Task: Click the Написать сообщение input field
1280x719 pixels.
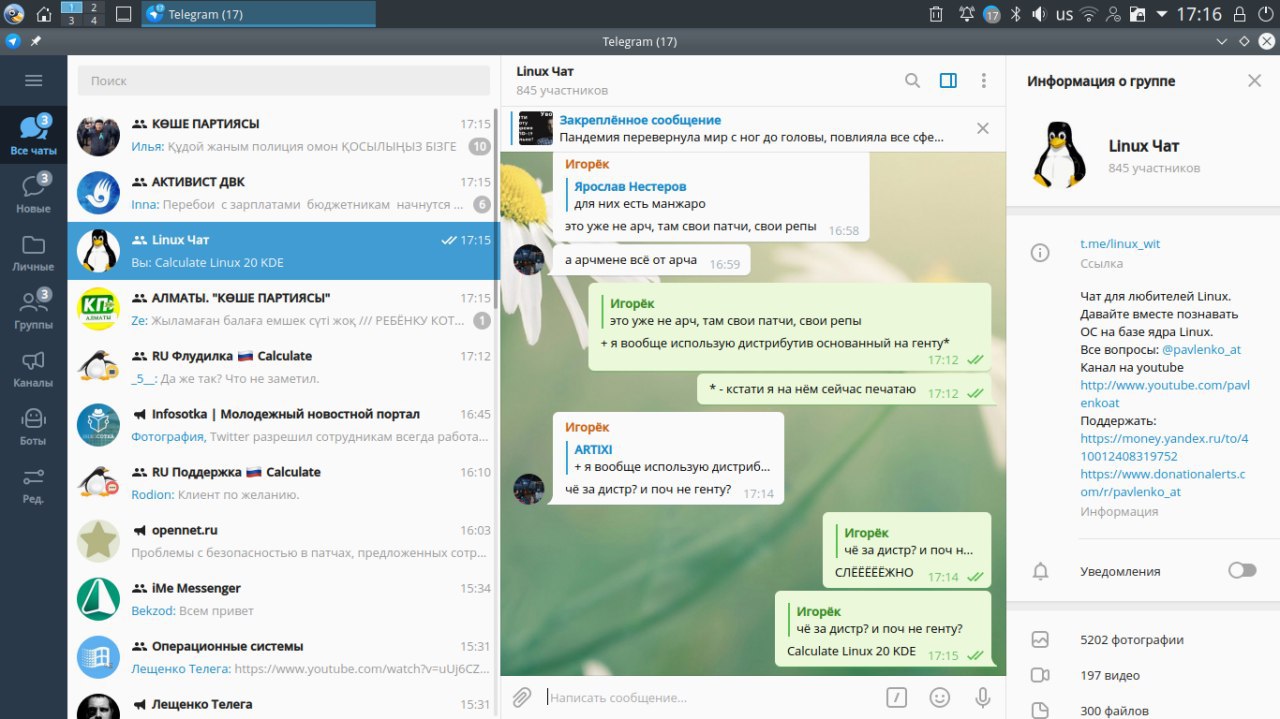Action: click(710, 697)
